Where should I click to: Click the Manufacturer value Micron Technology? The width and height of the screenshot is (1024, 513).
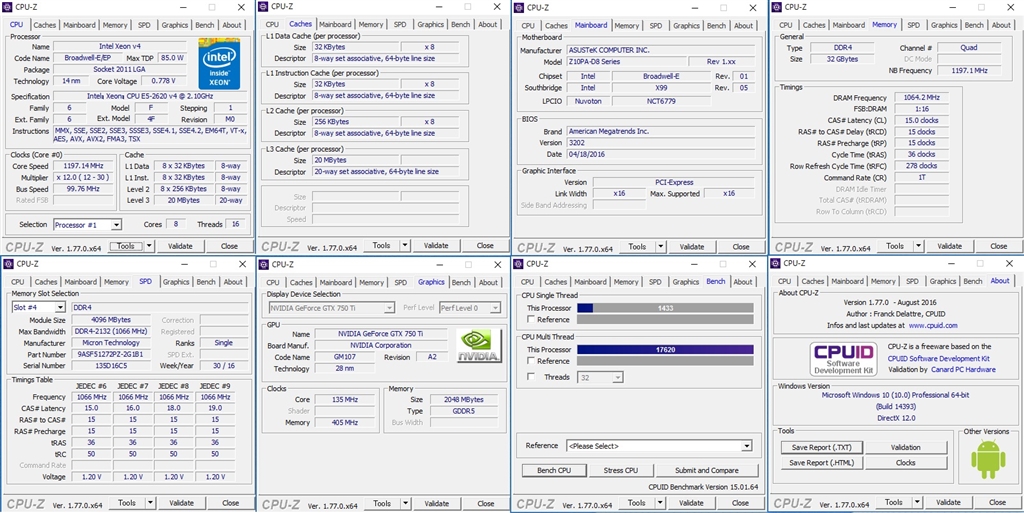[113, 343]
